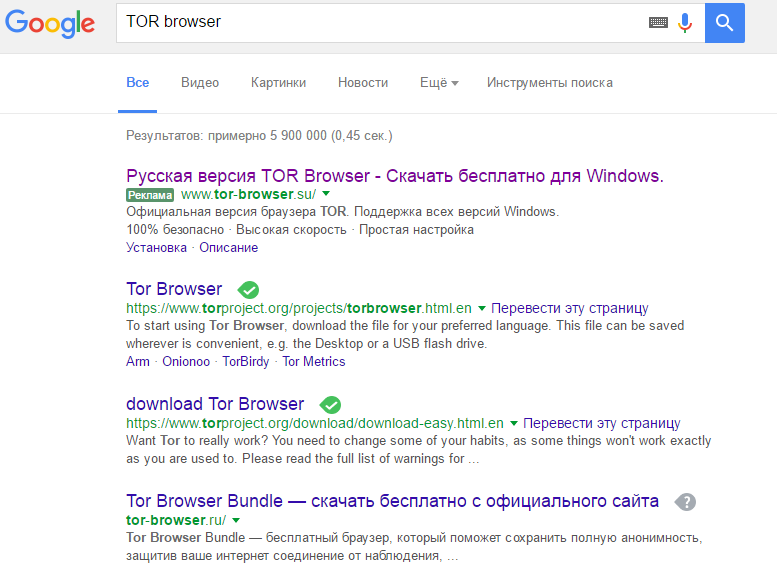Open the Установка sitelink
The width and height of the screenshot is (777, 582).
pyautogui.click(x=156, y=247)
